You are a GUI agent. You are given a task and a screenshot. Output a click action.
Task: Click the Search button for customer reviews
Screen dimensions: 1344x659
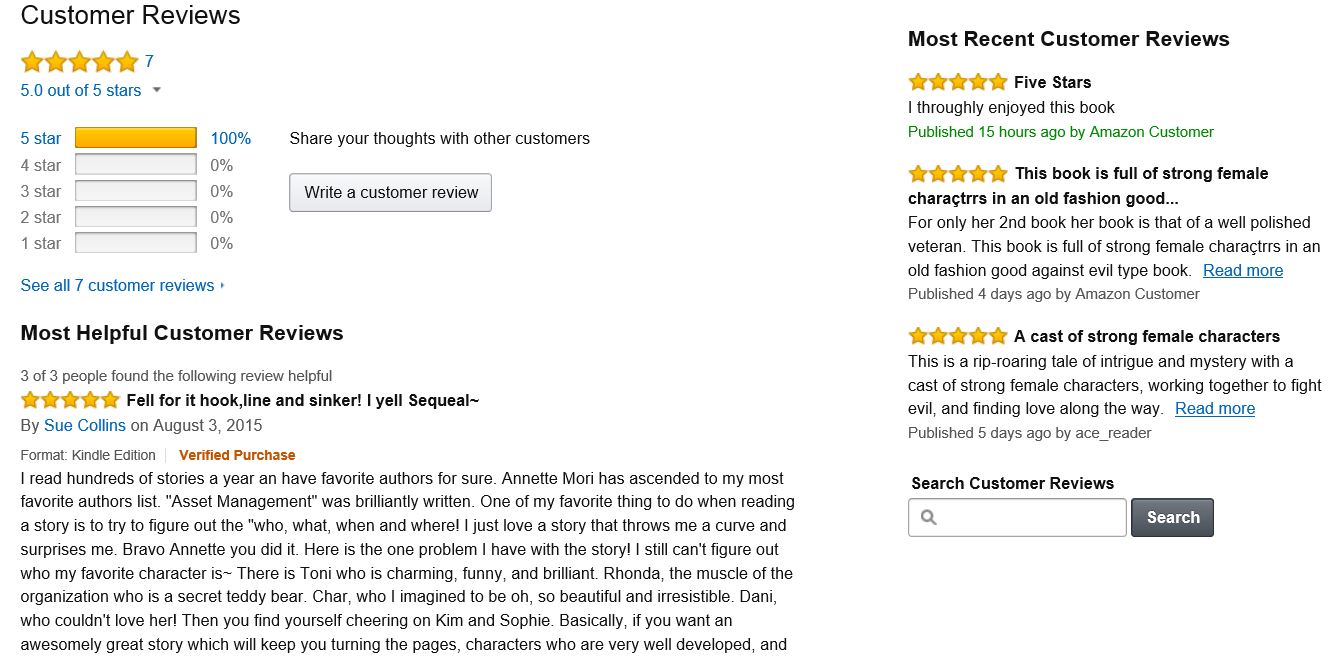coord(1172,517)
